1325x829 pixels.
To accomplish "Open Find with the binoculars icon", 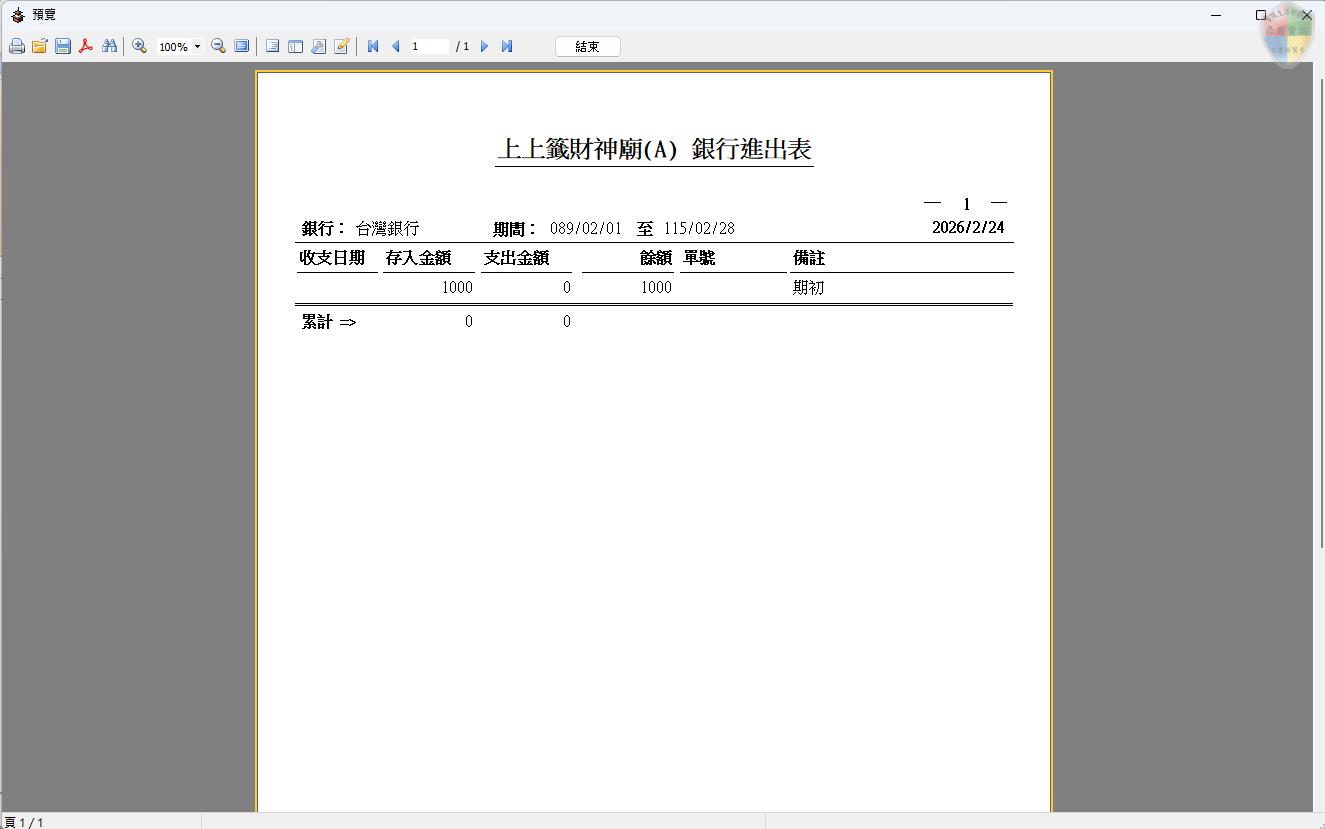I will [x=110, y=46].
